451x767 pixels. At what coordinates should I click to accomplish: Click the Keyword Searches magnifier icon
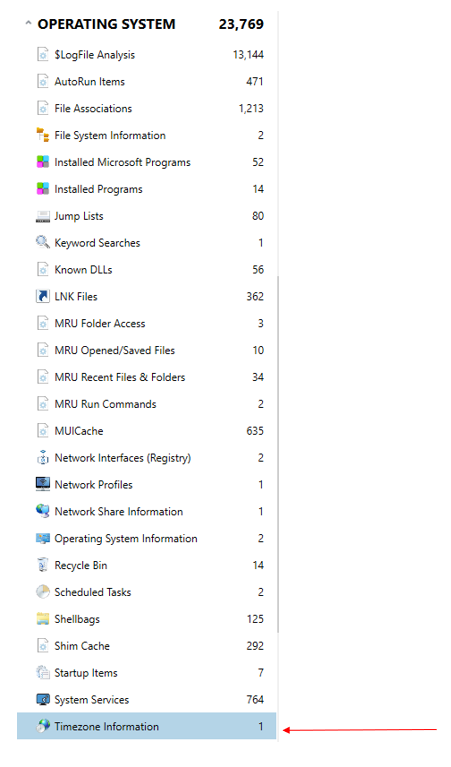pos(43,242)
